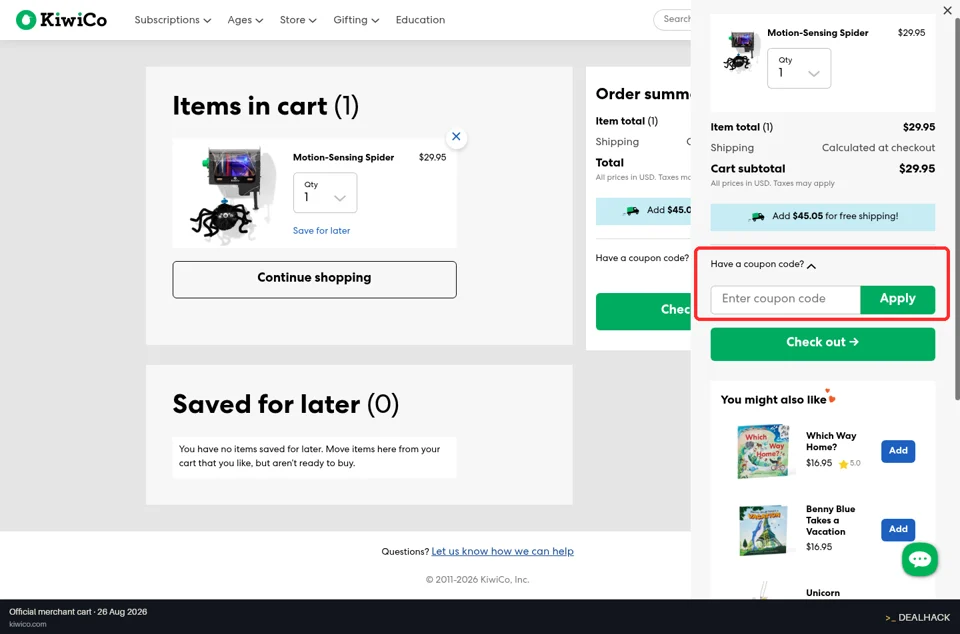Click the 'Add $45.05 for free shipping!' banner

tap(822, 217)
